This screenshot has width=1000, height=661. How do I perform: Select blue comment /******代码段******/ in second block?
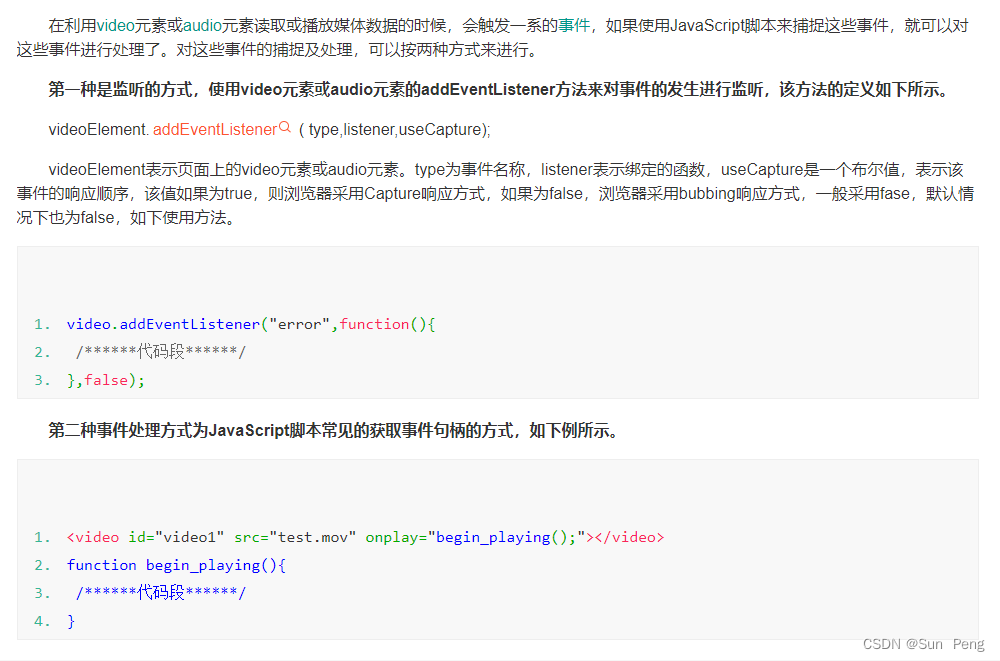coord(161,593)
